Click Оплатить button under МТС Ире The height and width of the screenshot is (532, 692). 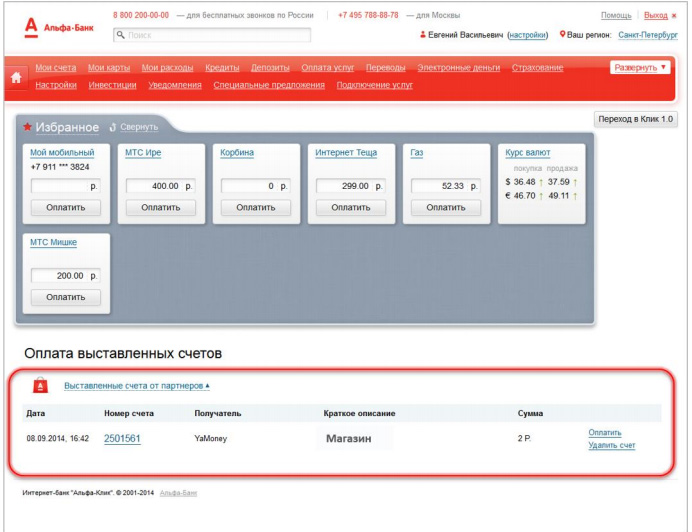161,208
